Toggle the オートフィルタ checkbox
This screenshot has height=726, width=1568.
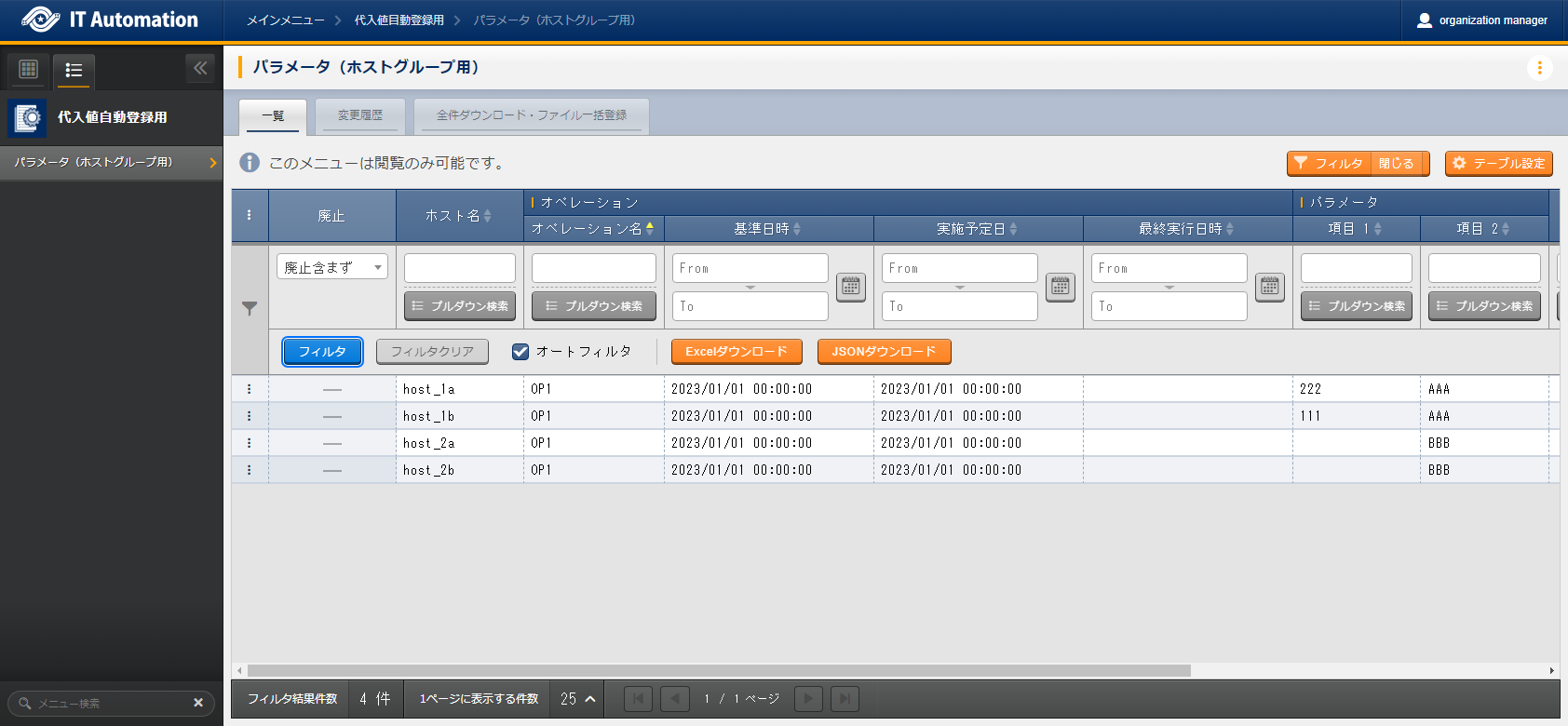(520, 352)
